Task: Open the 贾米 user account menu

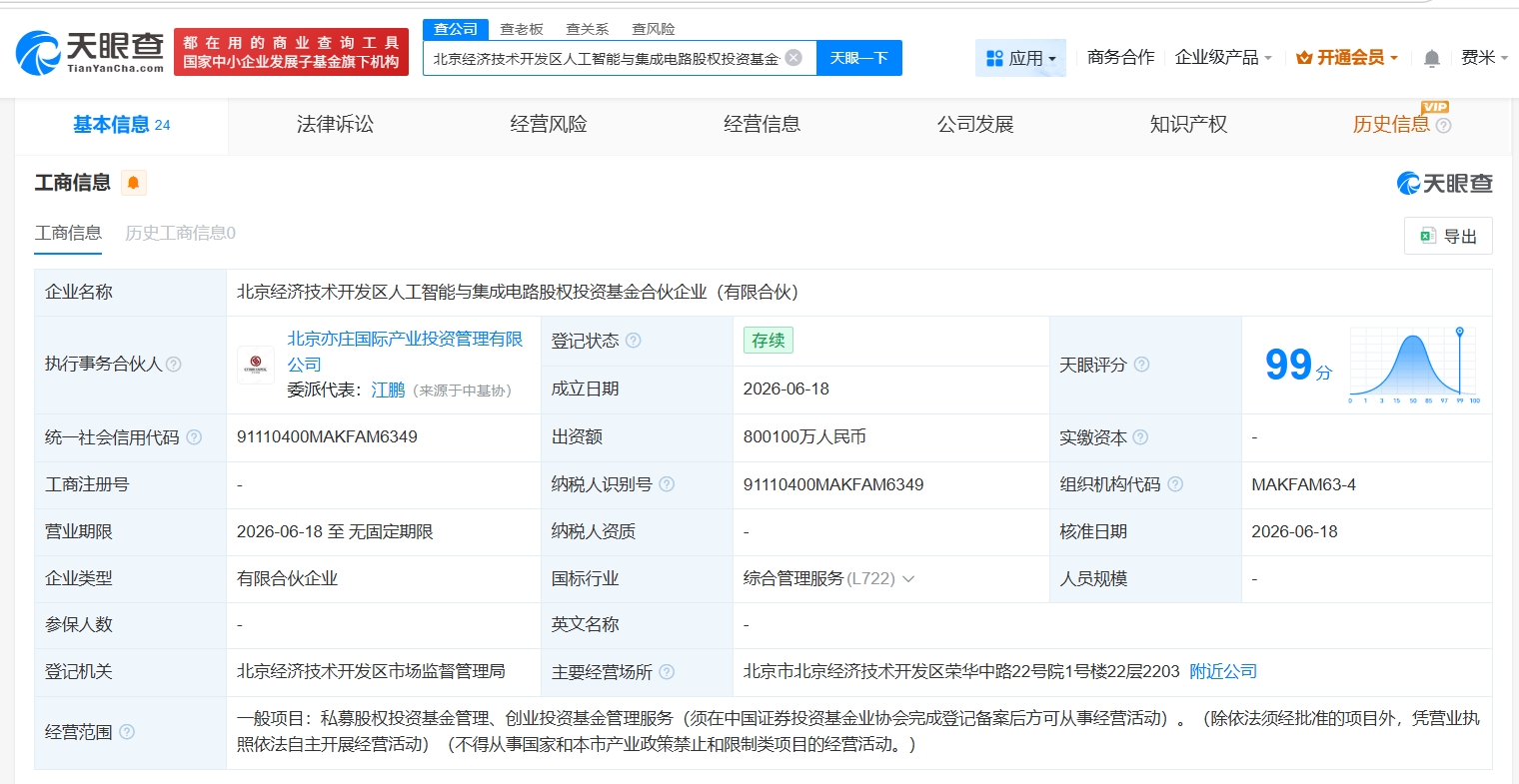Action: click(1484, 58)
